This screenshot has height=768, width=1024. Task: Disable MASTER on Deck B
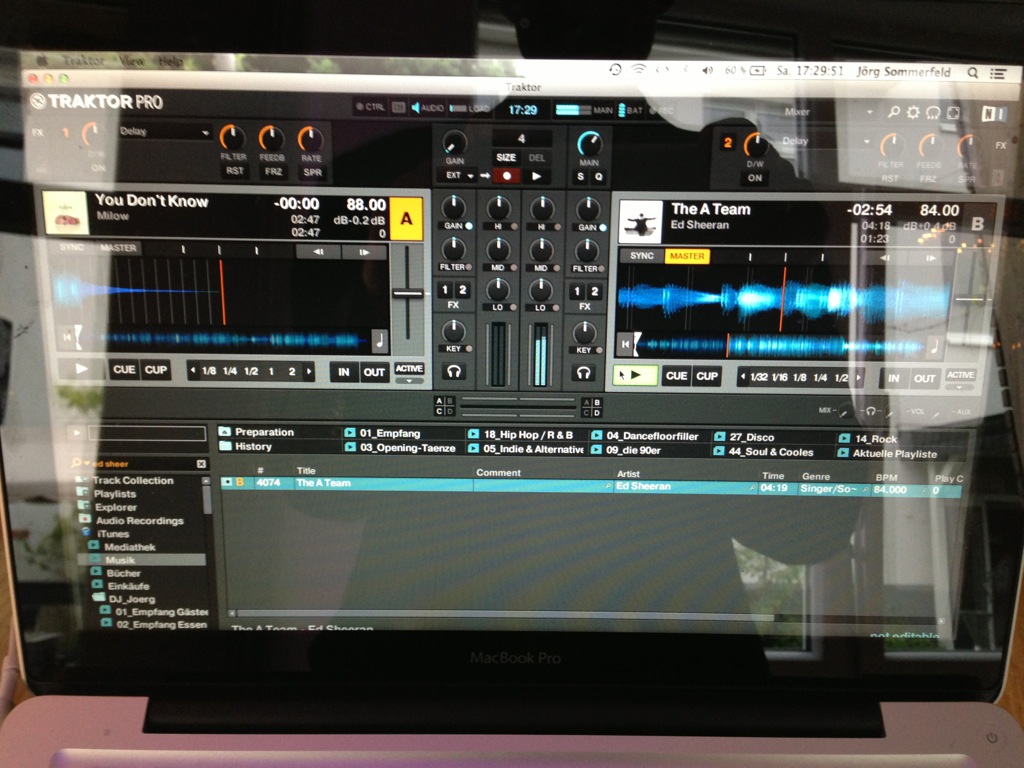tap(687, 256)
